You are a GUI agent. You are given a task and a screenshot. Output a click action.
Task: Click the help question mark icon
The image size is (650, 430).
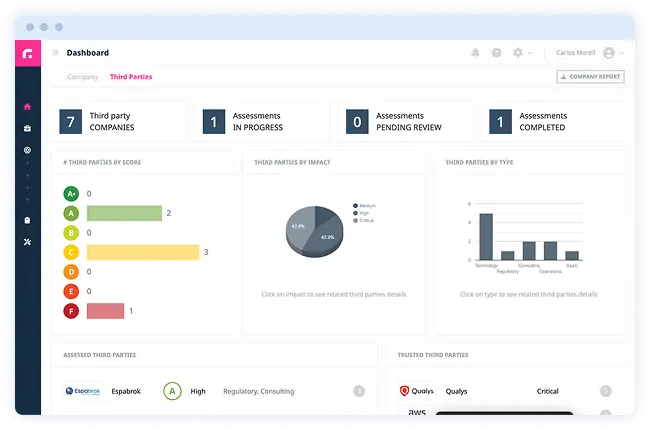(496, 53)
